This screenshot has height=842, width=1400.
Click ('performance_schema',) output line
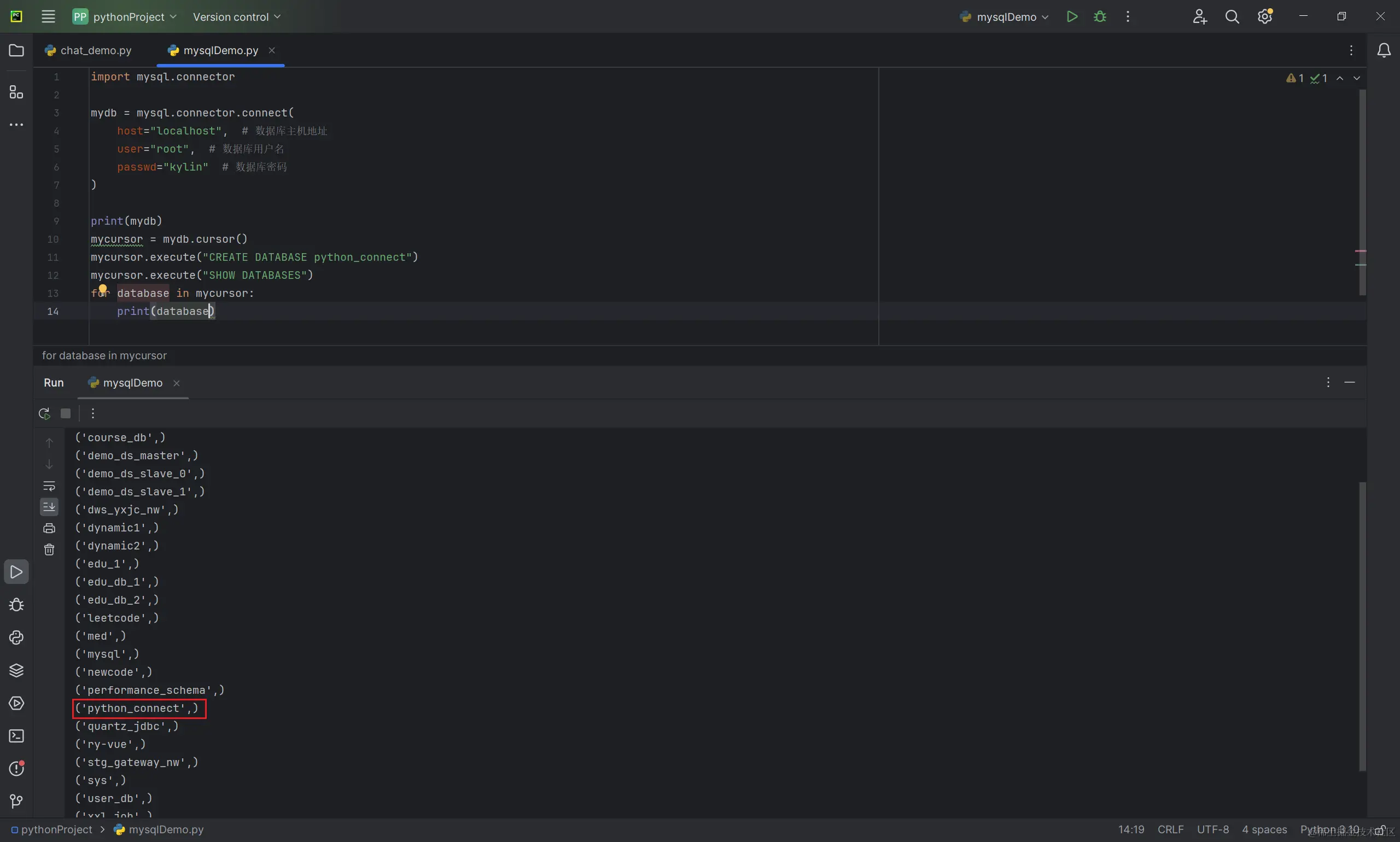[x=150, y=690]
